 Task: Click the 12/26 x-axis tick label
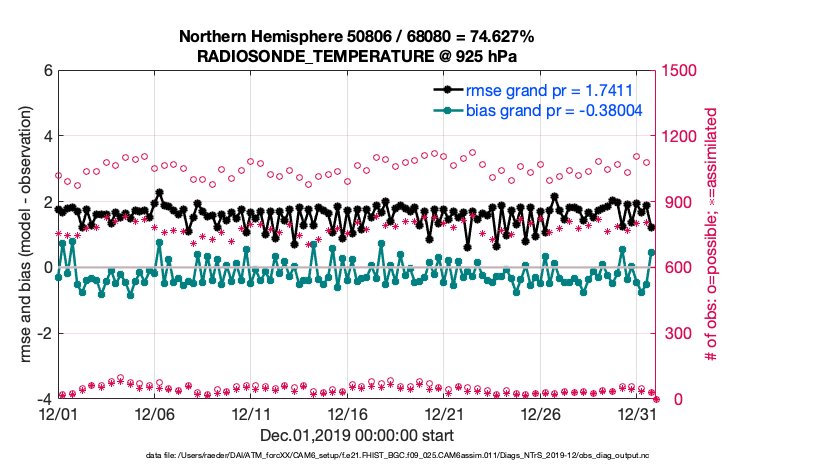pos(541,413)
